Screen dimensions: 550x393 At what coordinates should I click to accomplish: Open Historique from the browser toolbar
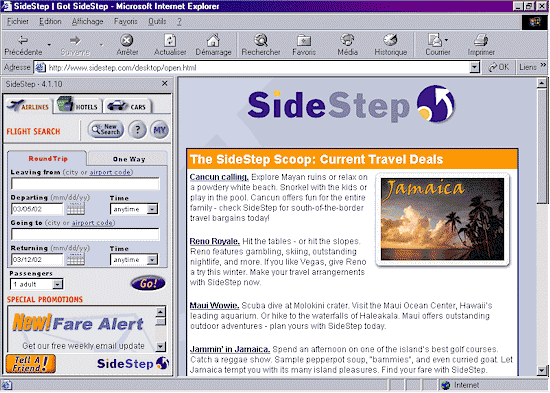(390, 45)
